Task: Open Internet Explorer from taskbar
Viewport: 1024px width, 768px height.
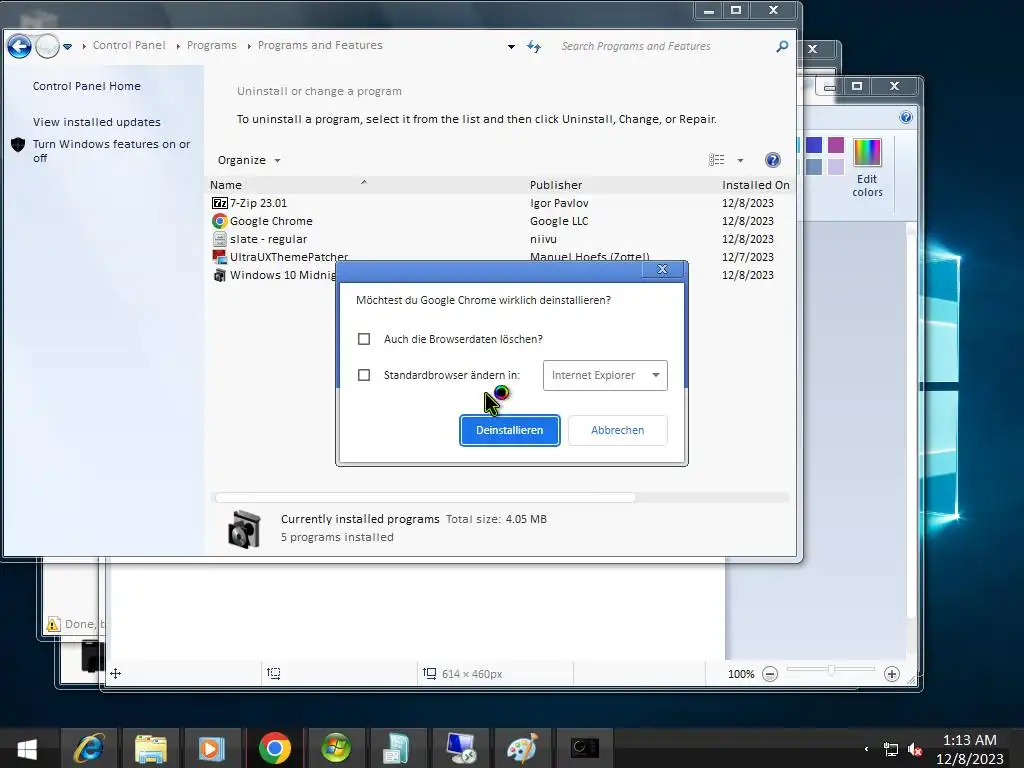Action: point(89,748)
